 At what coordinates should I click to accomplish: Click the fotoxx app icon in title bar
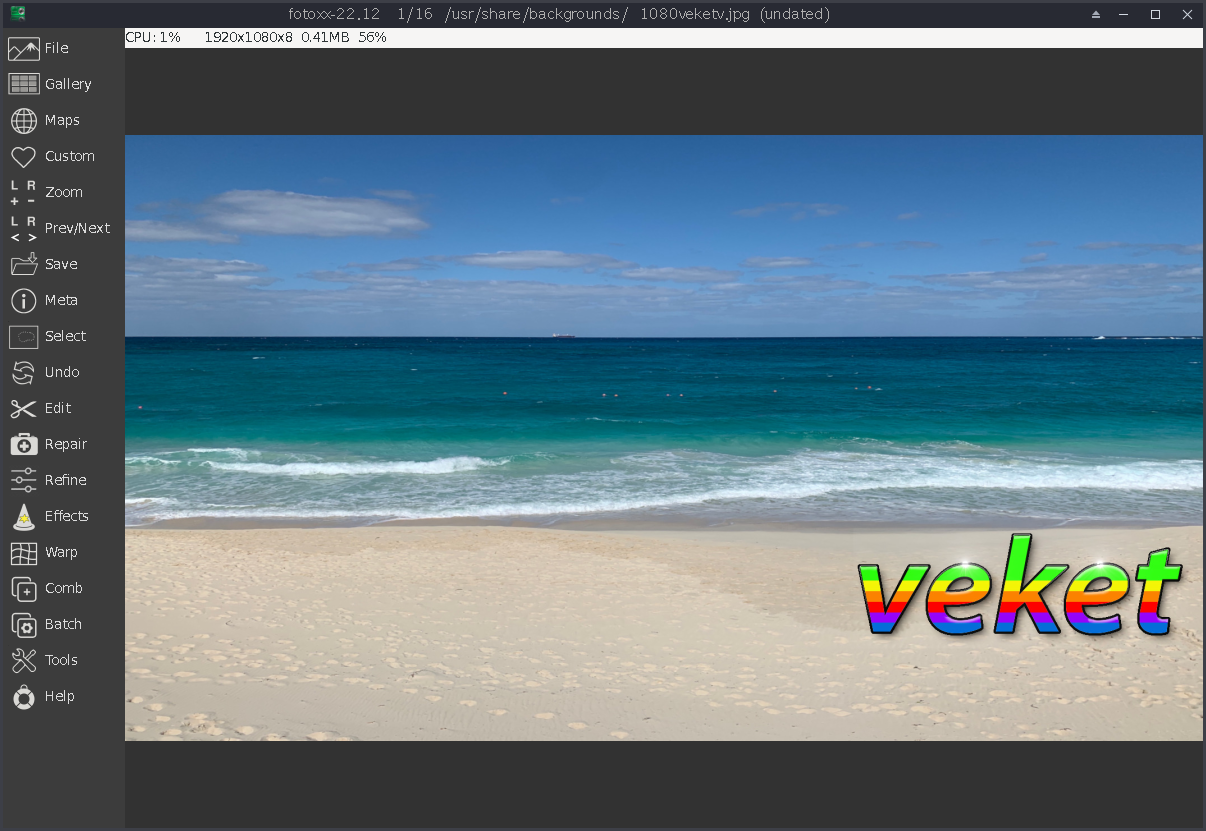(17, 13)
